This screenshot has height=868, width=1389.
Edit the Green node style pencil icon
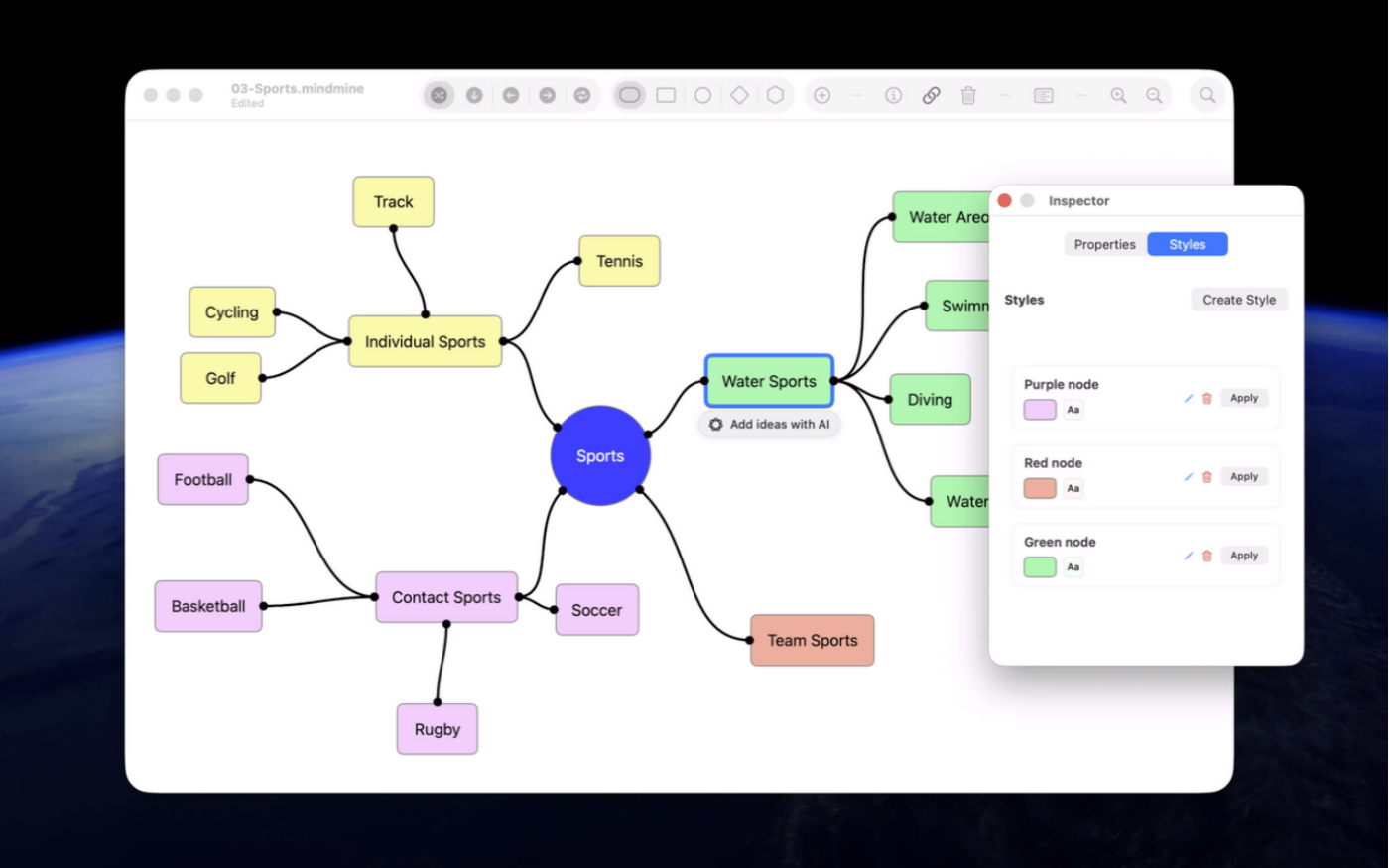(1188, 556)
